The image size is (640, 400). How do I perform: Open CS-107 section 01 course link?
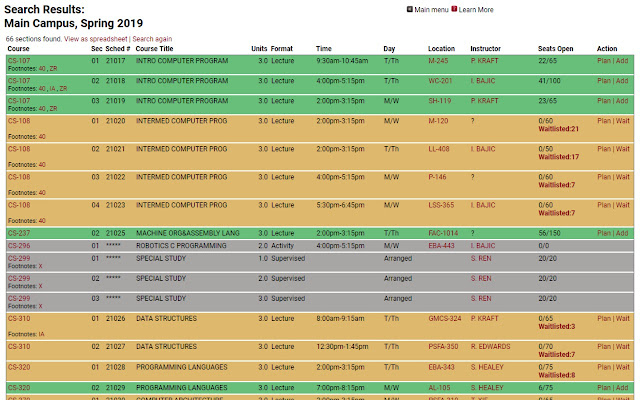(x=19, y=61)
